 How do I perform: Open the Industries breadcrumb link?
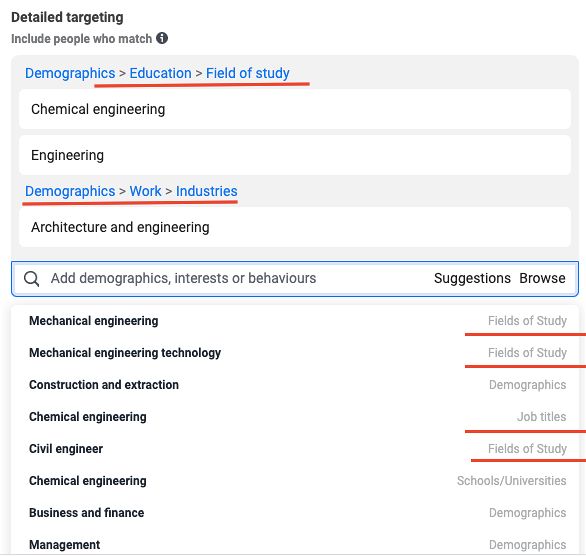pos(207,191)
